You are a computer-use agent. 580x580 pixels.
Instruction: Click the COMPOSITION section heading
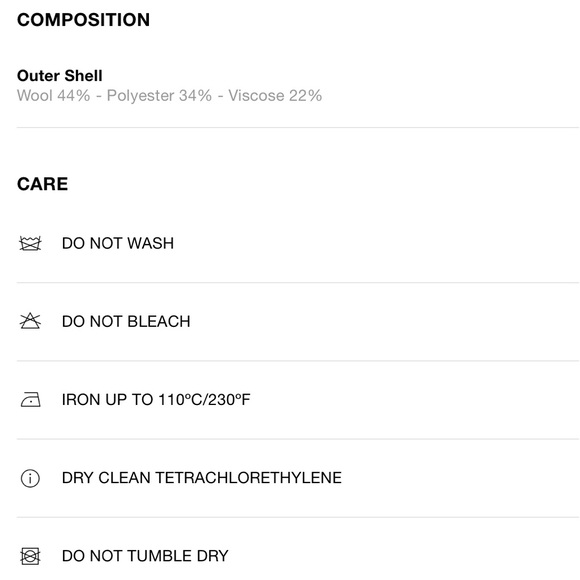tap(83, 20)
